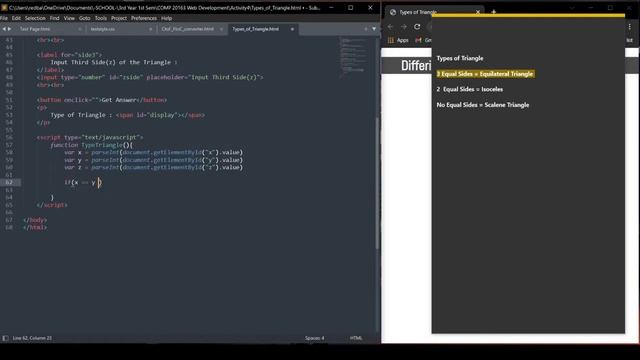Open the Project menu
Viewport: 640px width, 360px height.
coord(119,18)
